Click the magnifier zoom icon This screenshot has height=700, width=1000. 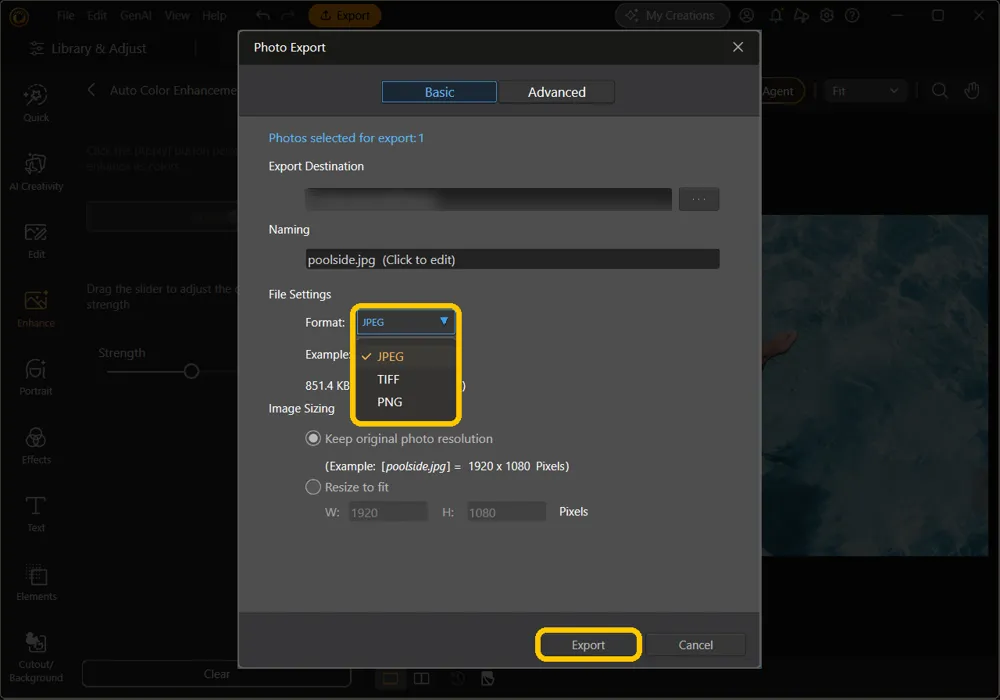tap(939, 91)
